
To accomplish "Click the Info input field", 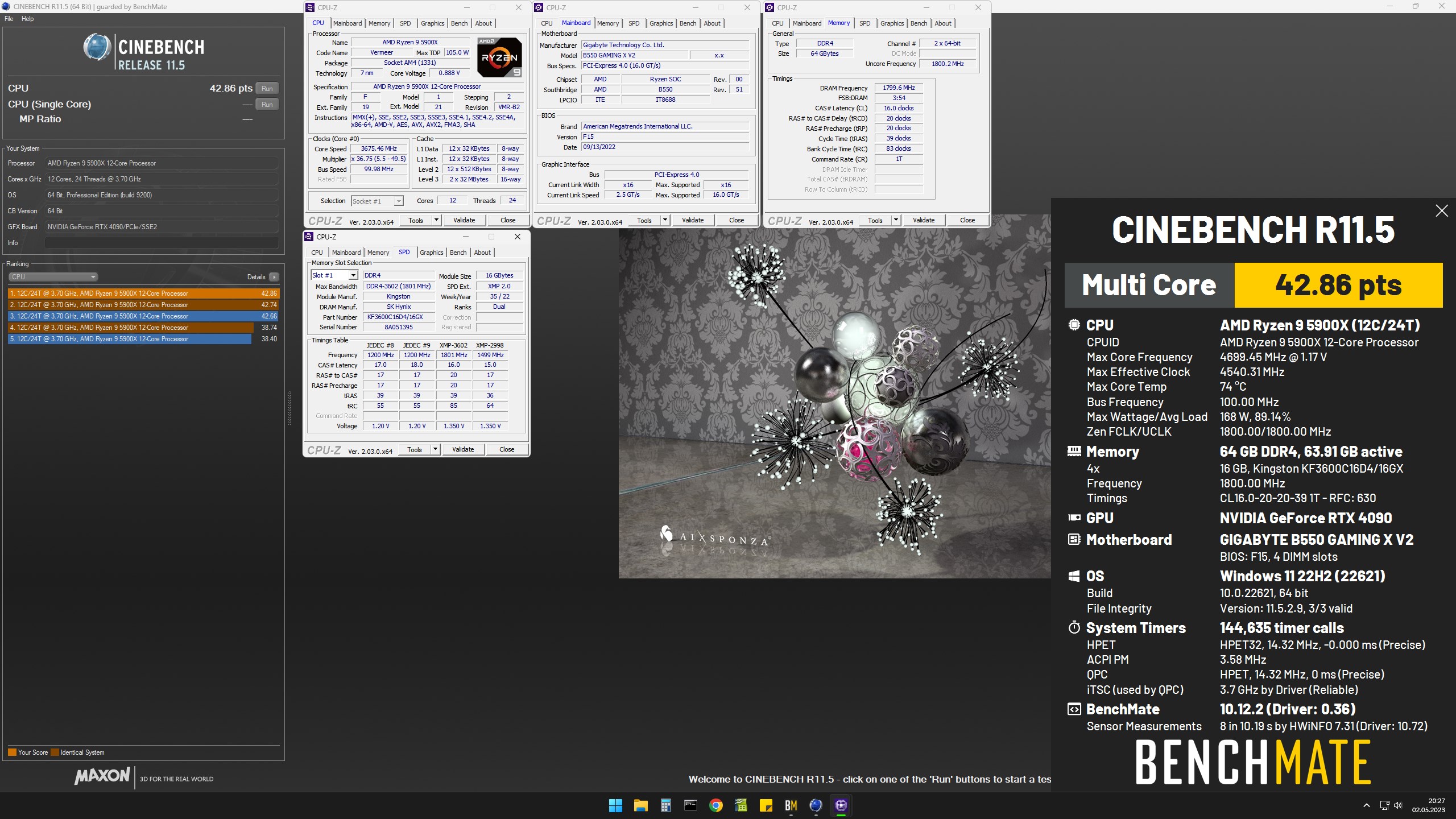I will tap(162, 243).
